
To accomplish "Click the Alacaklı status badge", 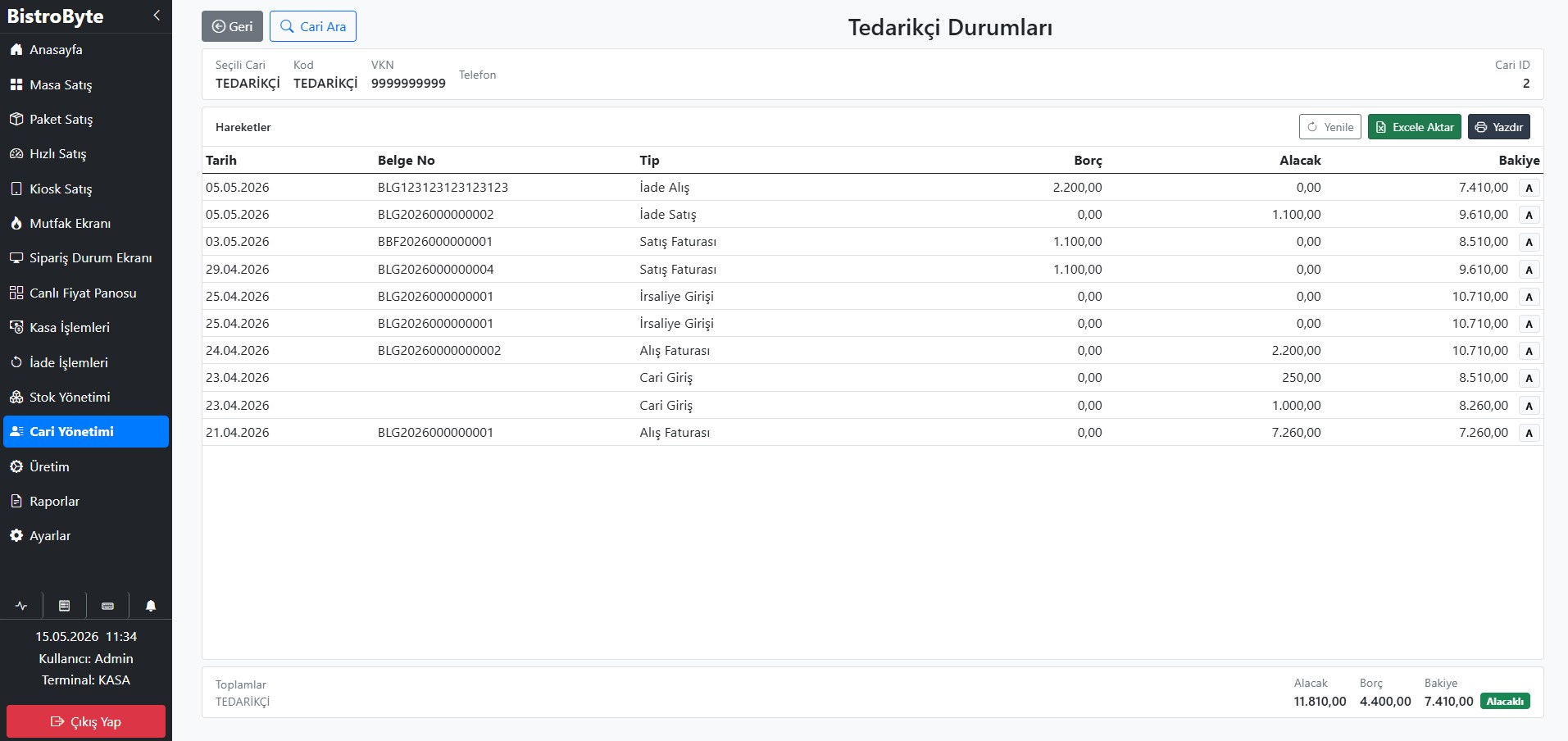I will tap(1505, 702).
